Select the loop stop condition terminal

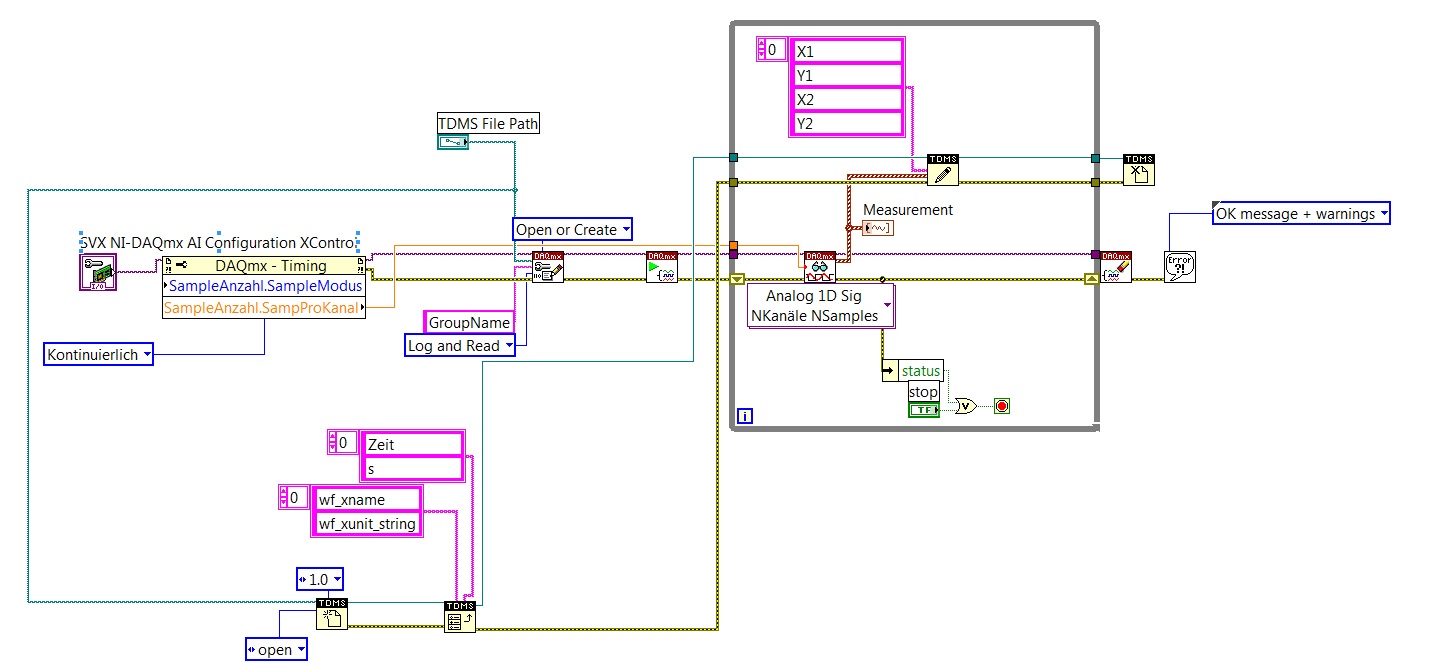coord(1002,405)
